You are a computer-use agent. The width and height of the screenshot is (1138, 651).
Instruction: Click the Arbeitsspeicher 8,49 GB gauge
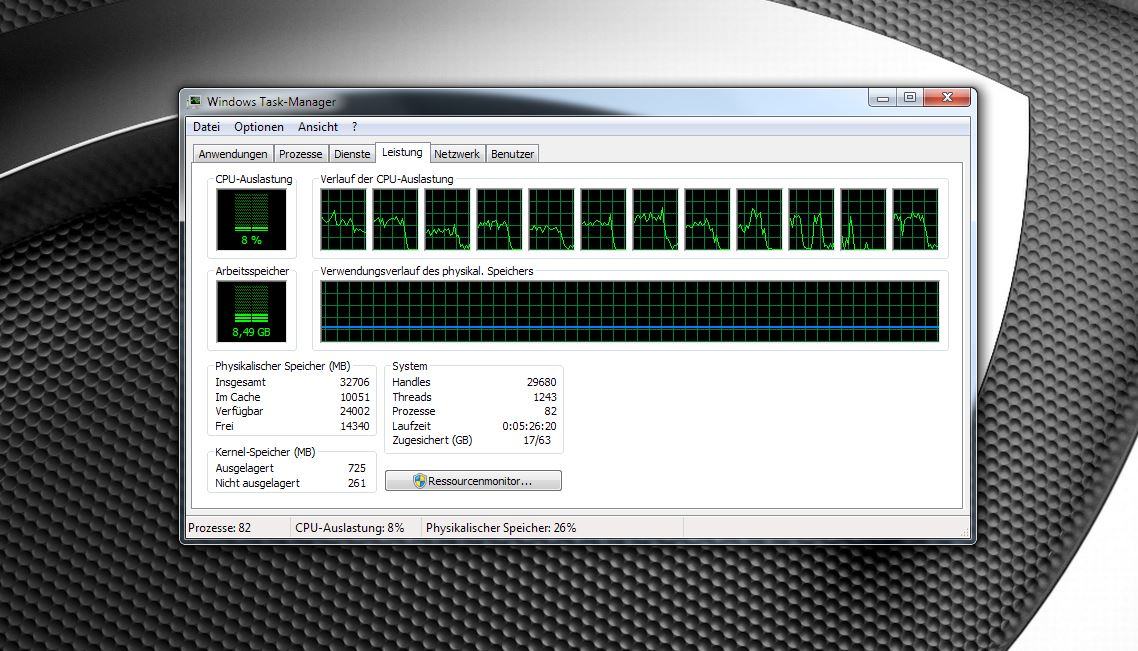pyautogui.click(x=251, y=312)
